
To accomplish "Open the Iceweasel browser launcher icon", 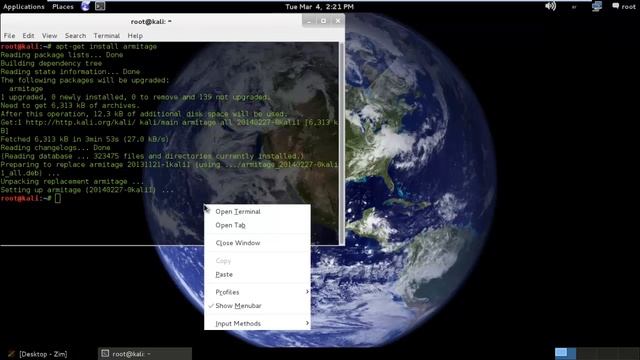I will pyautogui.click(x=85, y=6).
